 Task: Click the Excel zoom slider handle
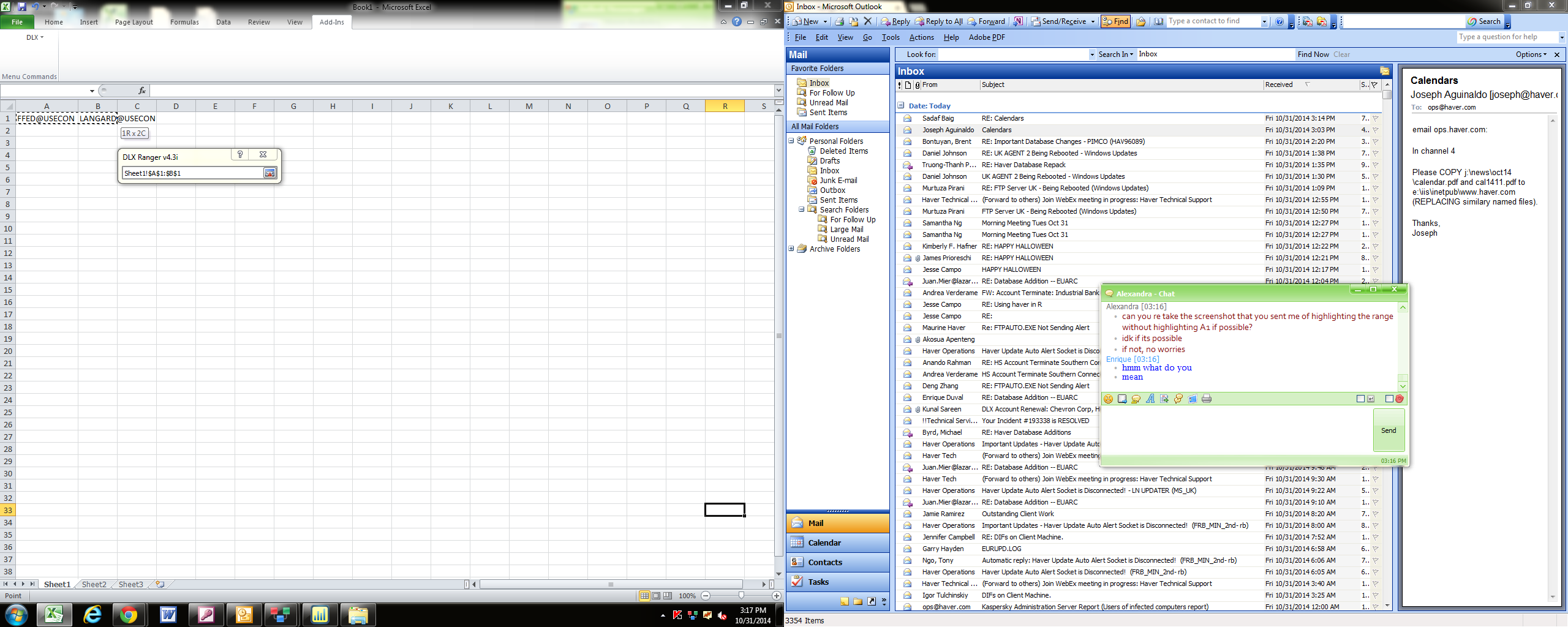pyautogui.click(x=741, y=596)
